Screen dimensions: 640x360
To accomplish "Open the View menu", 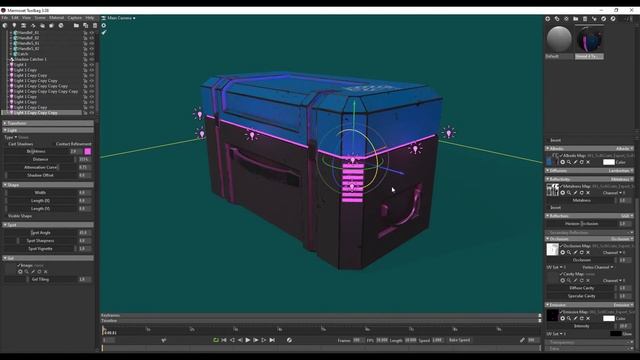I will coord(27,18).
